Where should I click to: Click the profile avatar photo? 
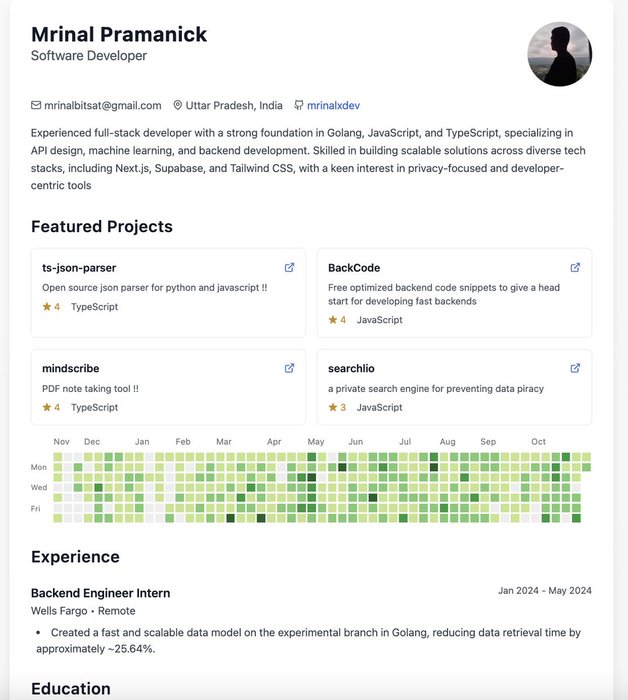pos(560,54)
